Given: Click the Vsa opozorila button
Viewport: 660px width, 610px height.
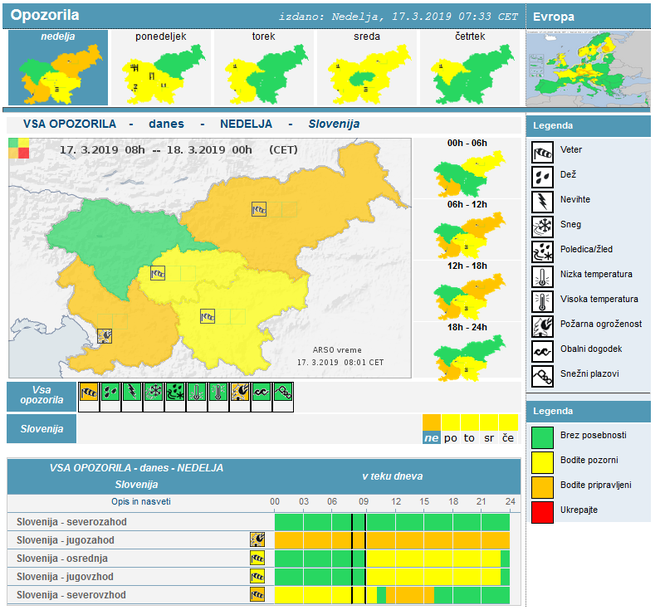Looking at the screenshot, I should (x=42, y=397).
